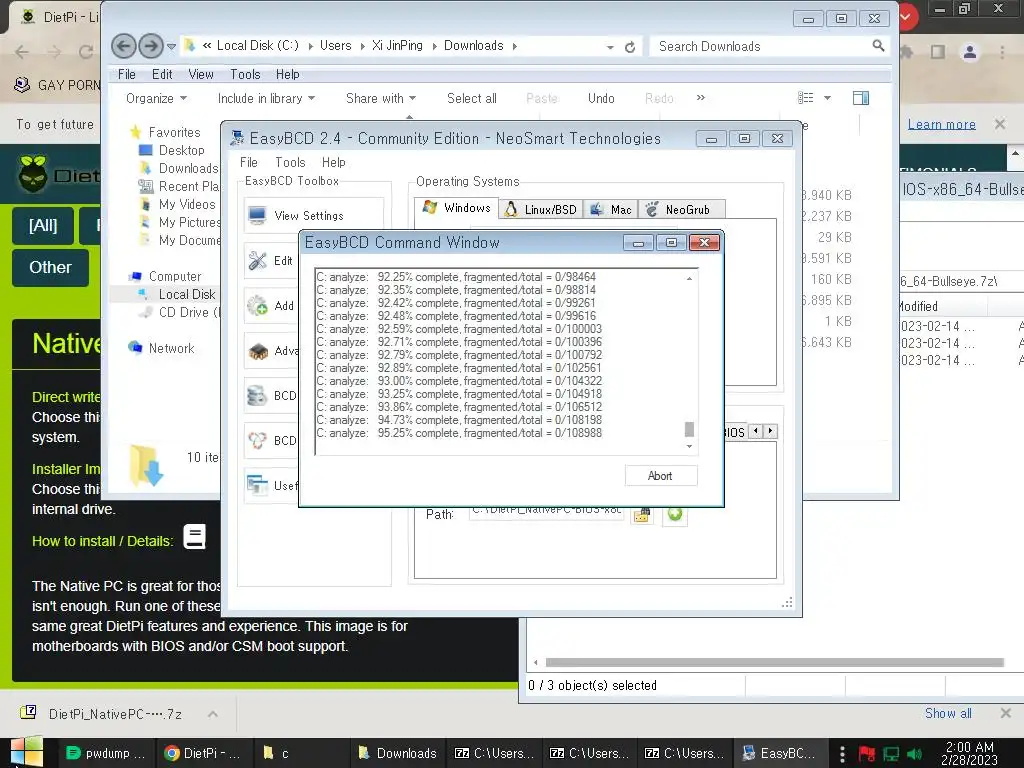Click the green add entry button near Path
Screen dimensions: 1024x768
pyautogui.click(x=675, y=515)
